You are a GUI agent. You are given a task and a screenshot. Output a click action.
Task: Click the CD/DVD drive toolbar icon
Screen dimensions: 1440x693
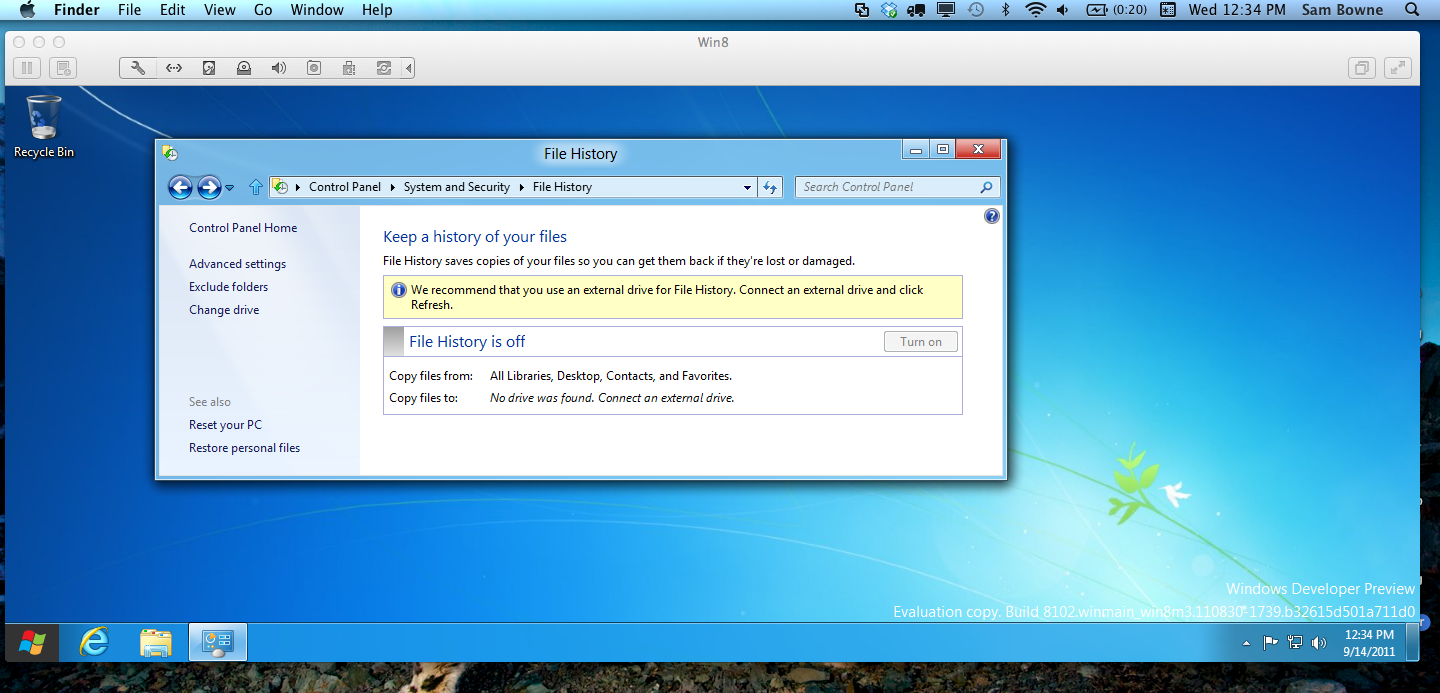(x=244, y=68)
